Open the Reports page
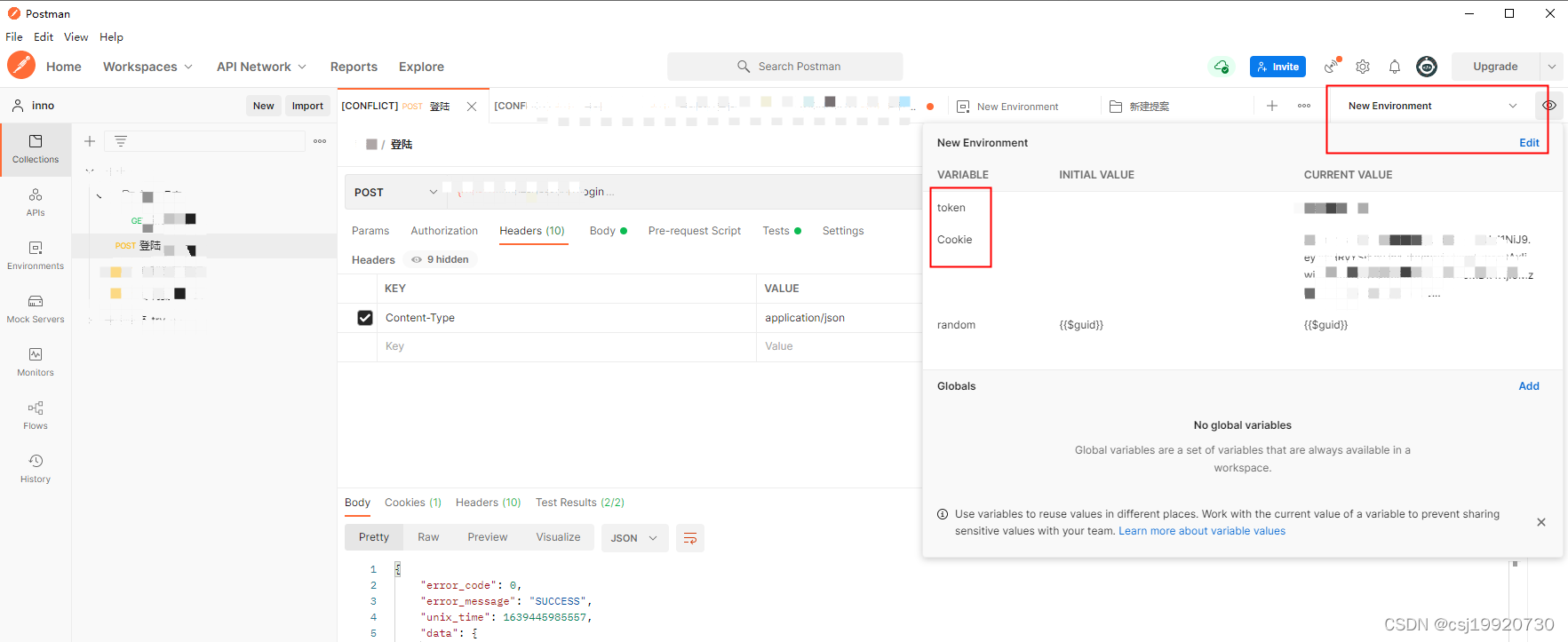The image size is (1568, 642). (354, 67)
